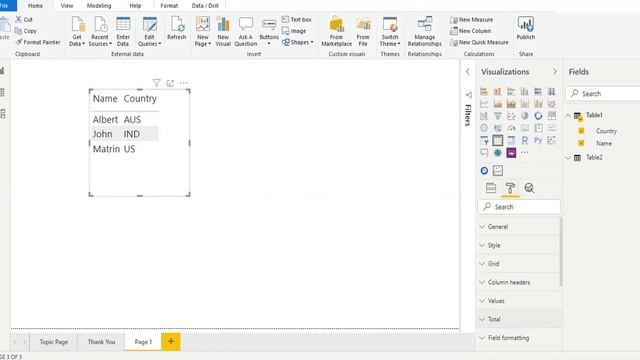Click the Fields pane Search box
640x360 pixels.
click(603, 93)
